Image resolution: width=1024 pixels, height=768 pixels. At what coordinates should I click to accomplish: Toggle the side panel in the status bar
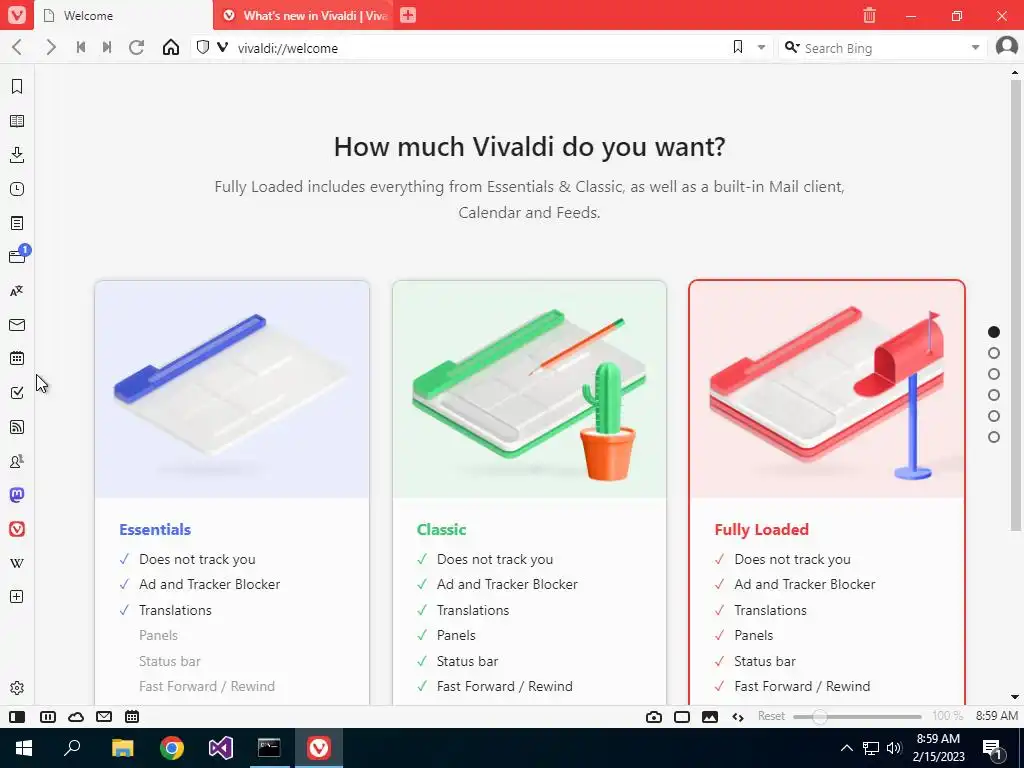[17, 716]
